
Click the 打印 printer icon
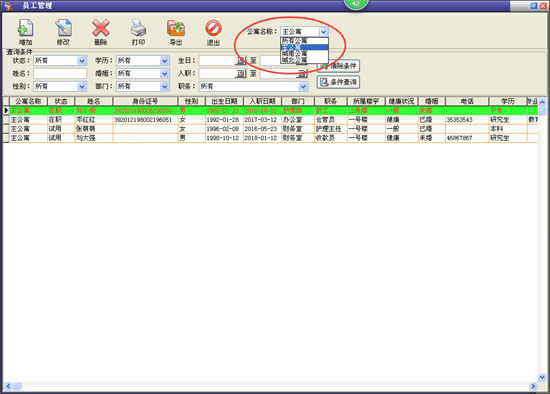point(139,28)
